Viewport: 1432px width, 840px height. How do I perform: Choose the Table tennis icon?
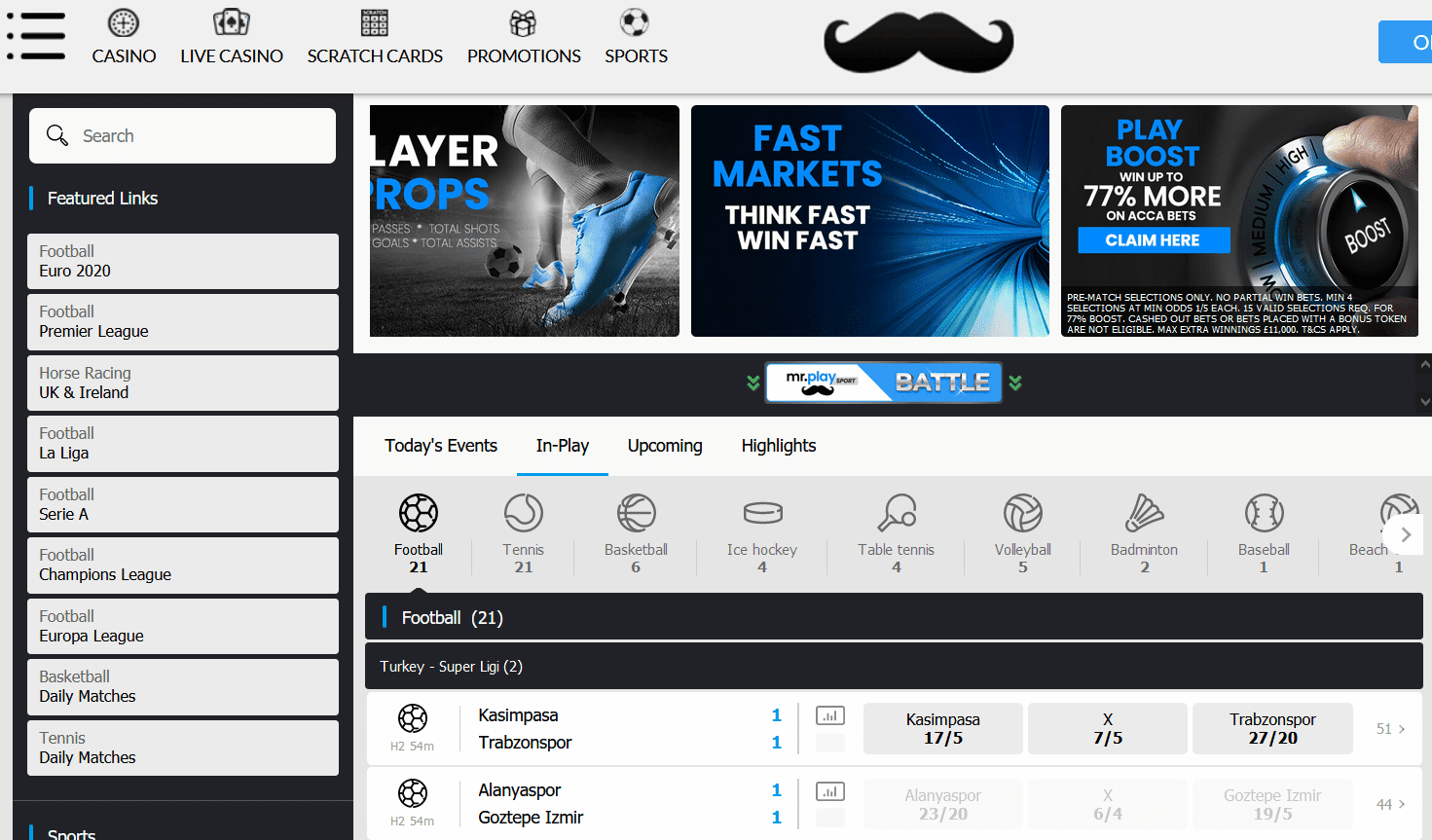coord(896,513)
